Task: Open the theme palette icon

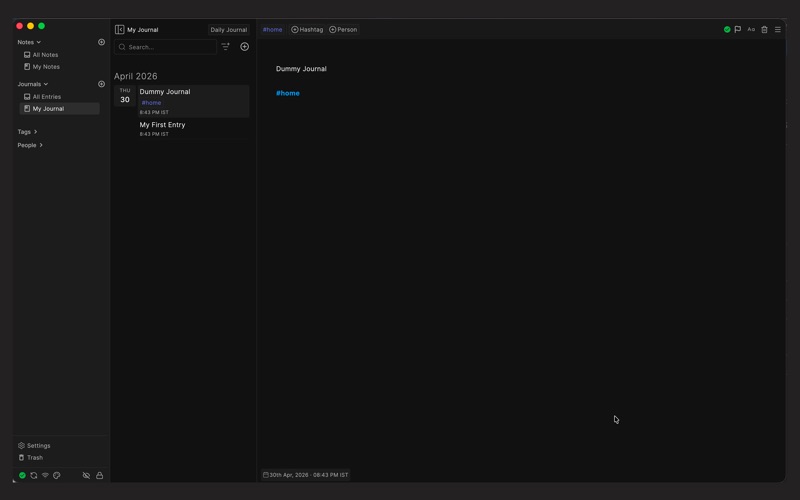Action: point(57,475)
